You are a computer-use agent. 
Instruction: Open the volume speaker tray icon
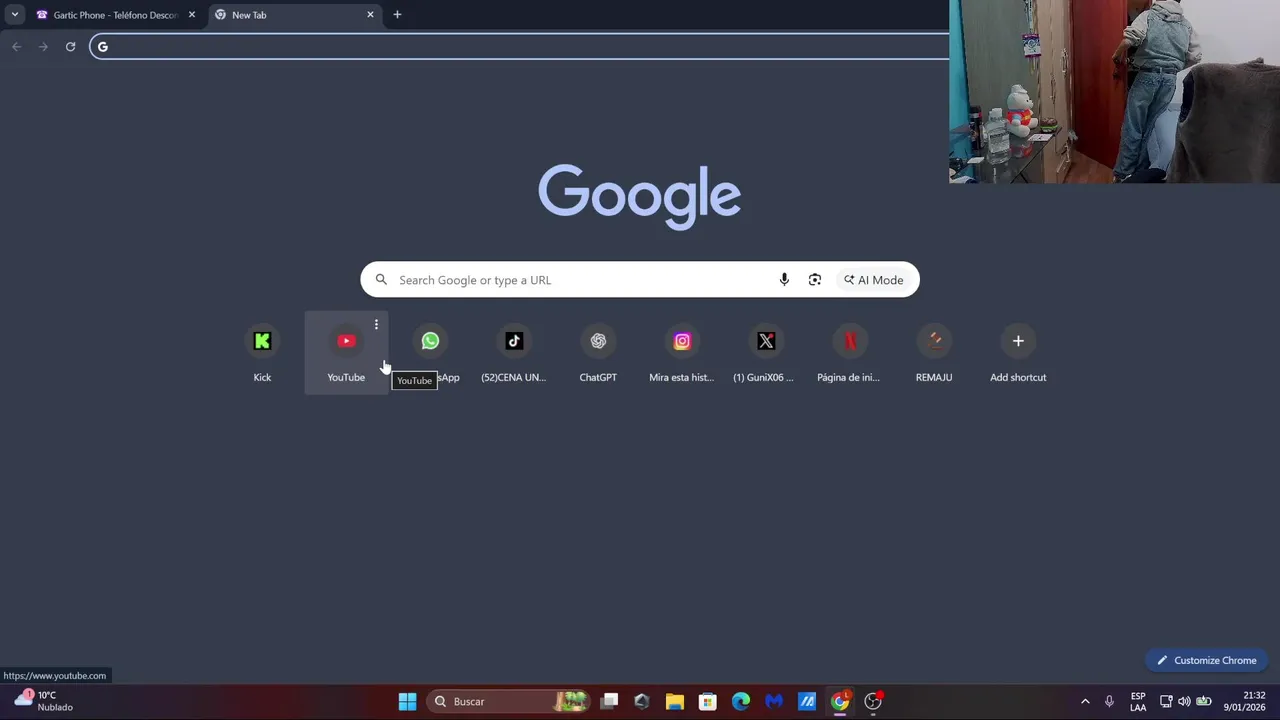[x=1184, y=701]
